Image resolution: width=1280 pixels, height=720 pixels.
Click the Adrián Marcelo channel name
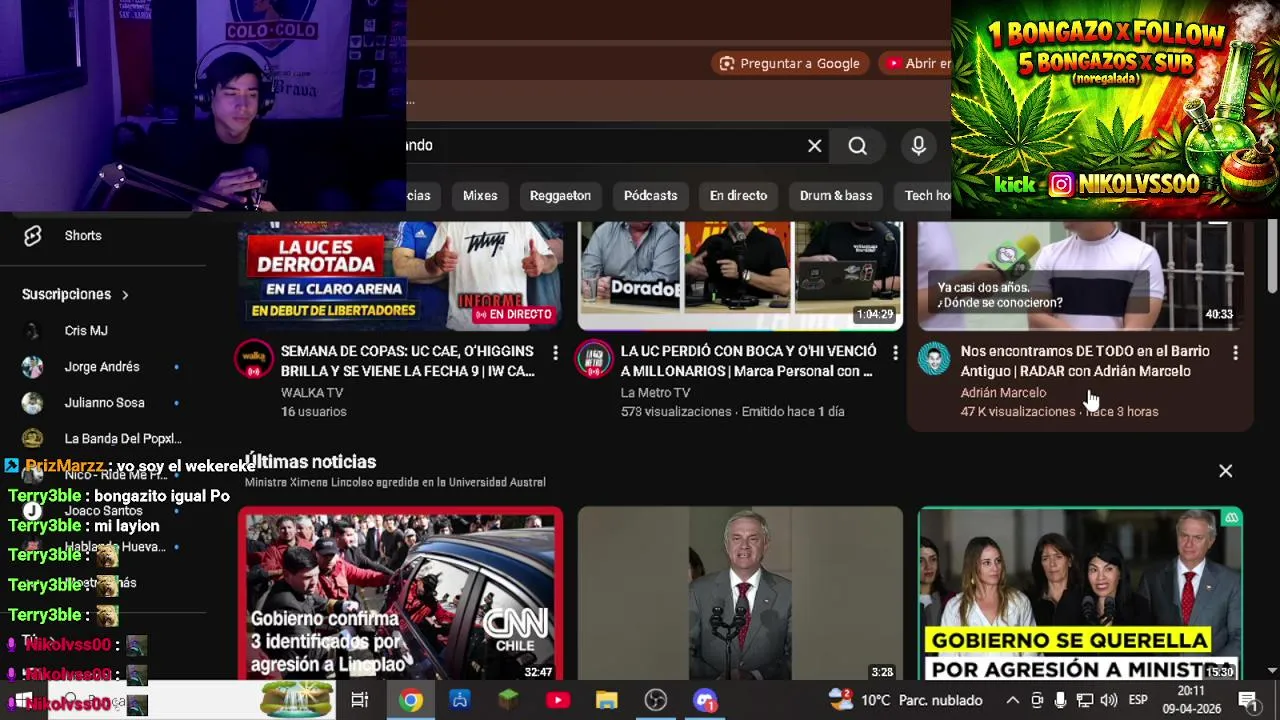click(1003, 393)
